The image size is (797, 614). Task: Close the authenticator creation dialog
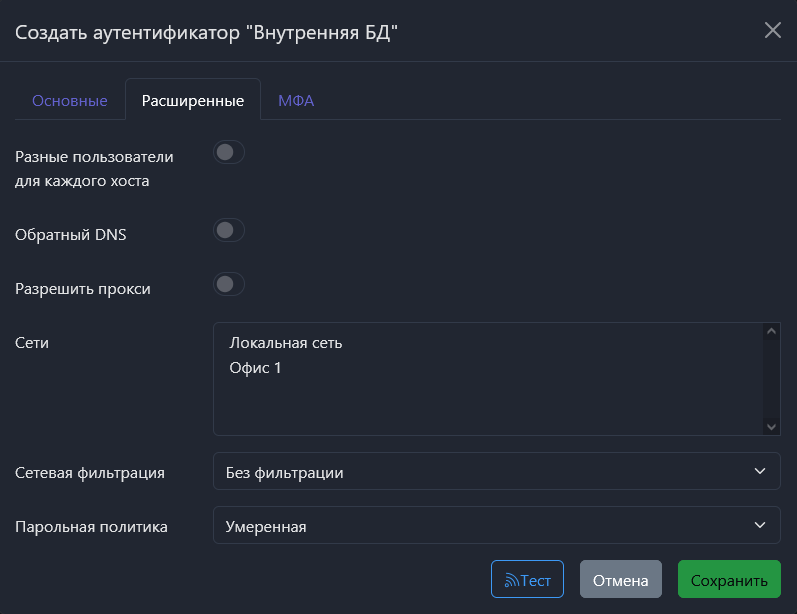click(x=772, y=30)
